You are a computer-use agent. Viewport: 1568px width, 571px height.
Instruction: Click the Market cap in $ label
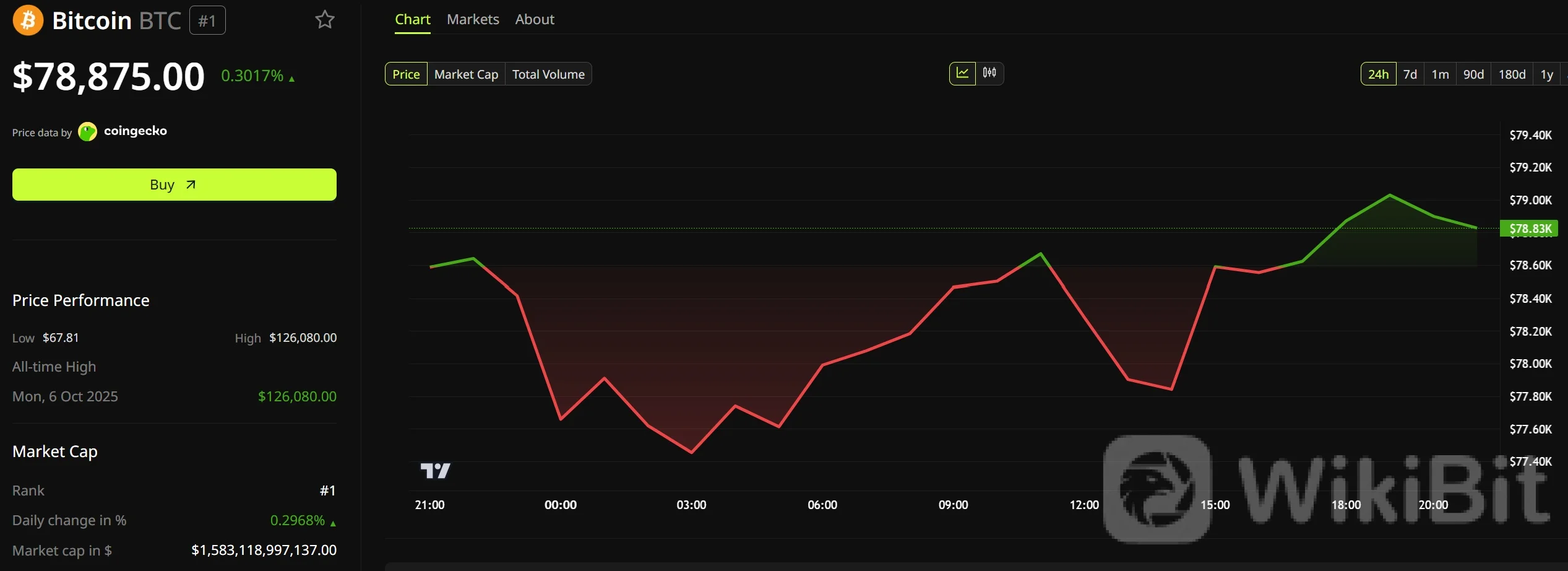[x=62, y=550]
